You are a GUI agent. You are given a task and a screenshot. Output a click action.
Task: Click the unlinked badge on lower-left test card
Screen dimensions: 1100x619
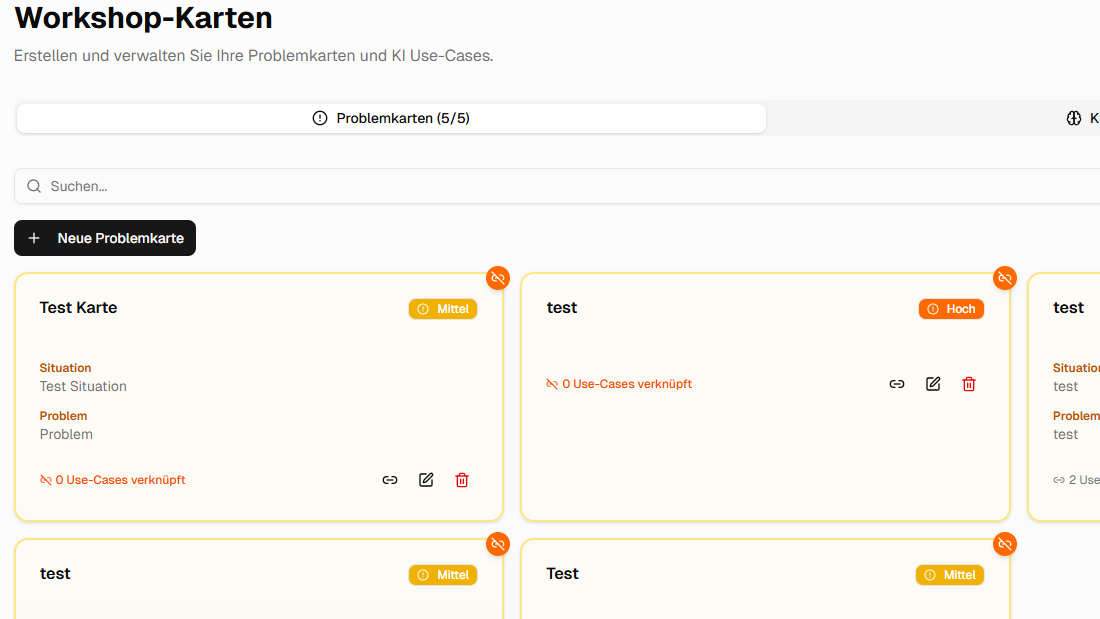point(498,544)
